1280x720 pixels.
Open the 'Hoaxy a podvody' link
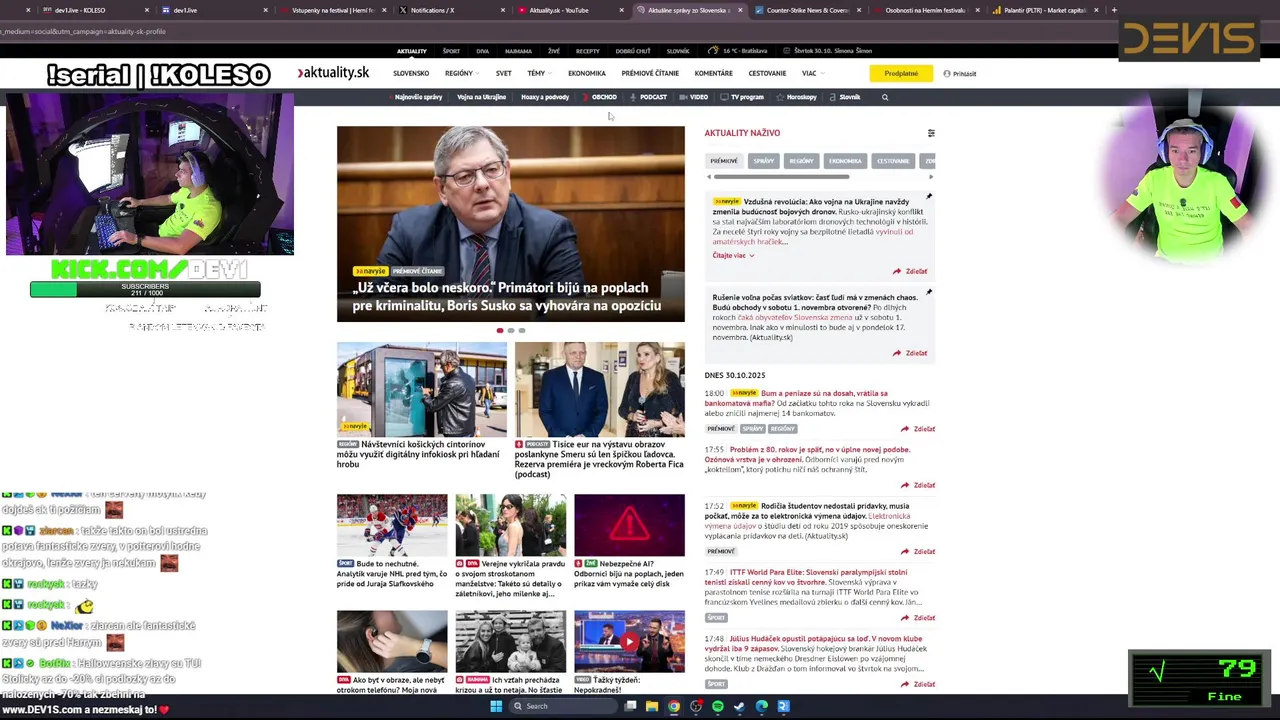(x=545, y=97)
